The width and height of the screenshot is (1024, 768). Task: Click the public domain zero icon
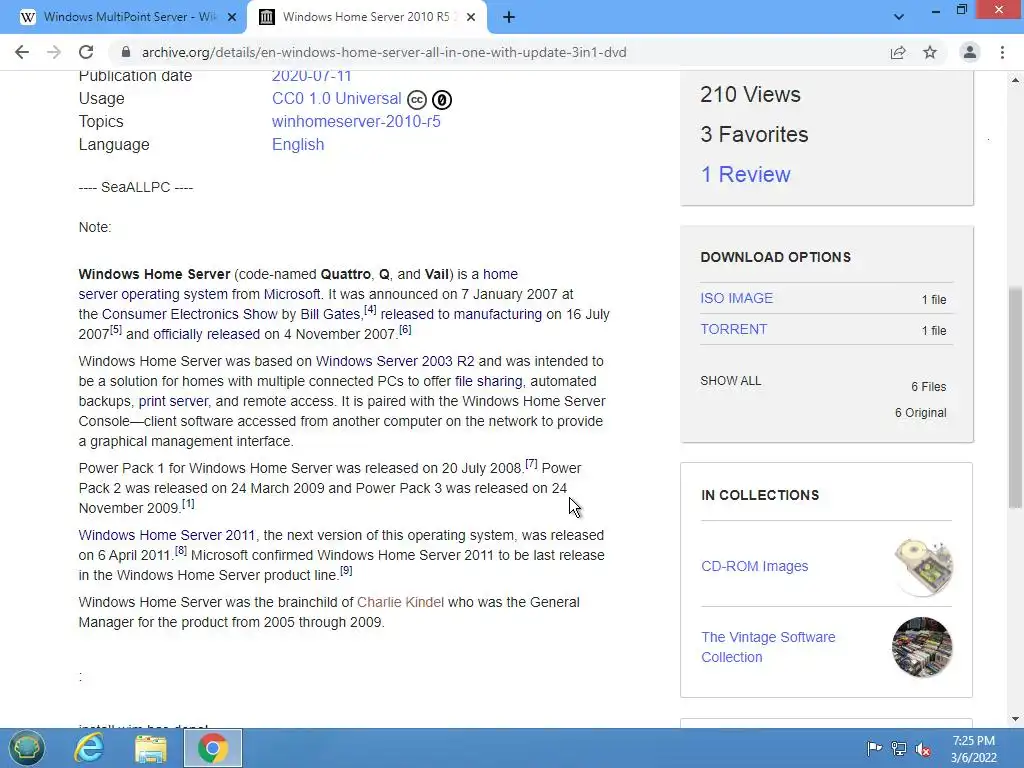[442, 99]
